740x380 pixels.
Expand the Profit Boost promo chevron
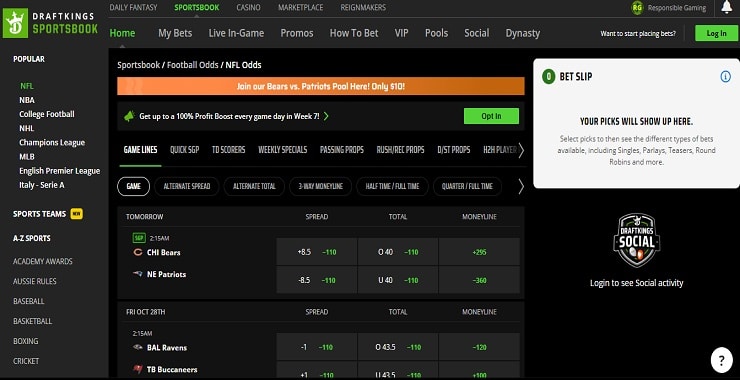tap(326, 116)
